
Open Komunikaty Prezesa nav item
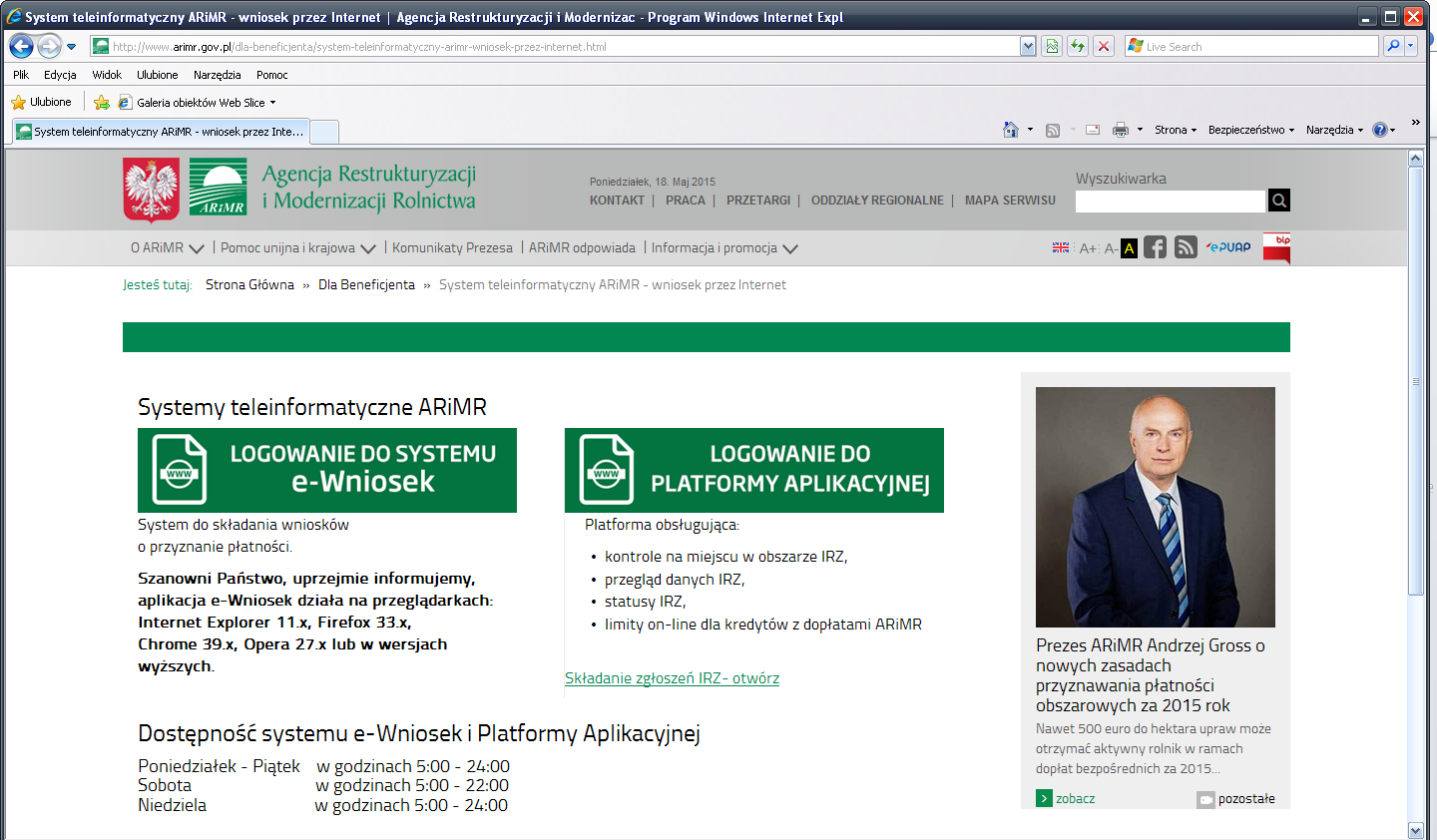click(452, 247)
